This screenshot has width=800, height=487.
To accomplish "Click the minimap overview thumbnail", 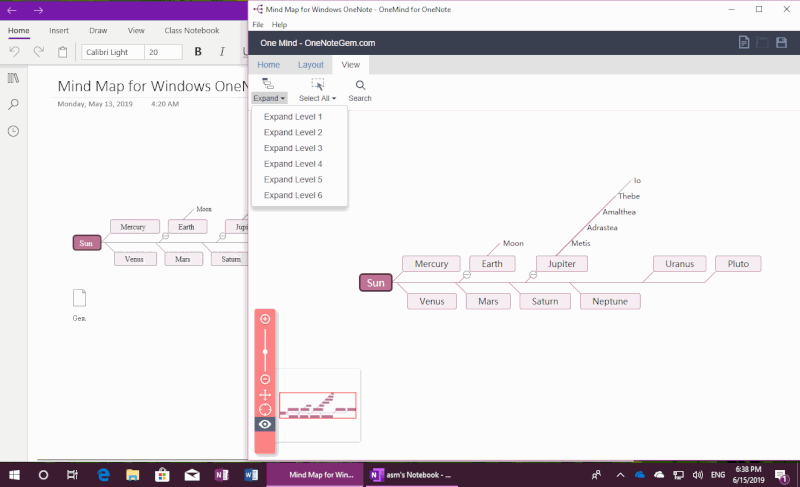I will tap(317, 405).
